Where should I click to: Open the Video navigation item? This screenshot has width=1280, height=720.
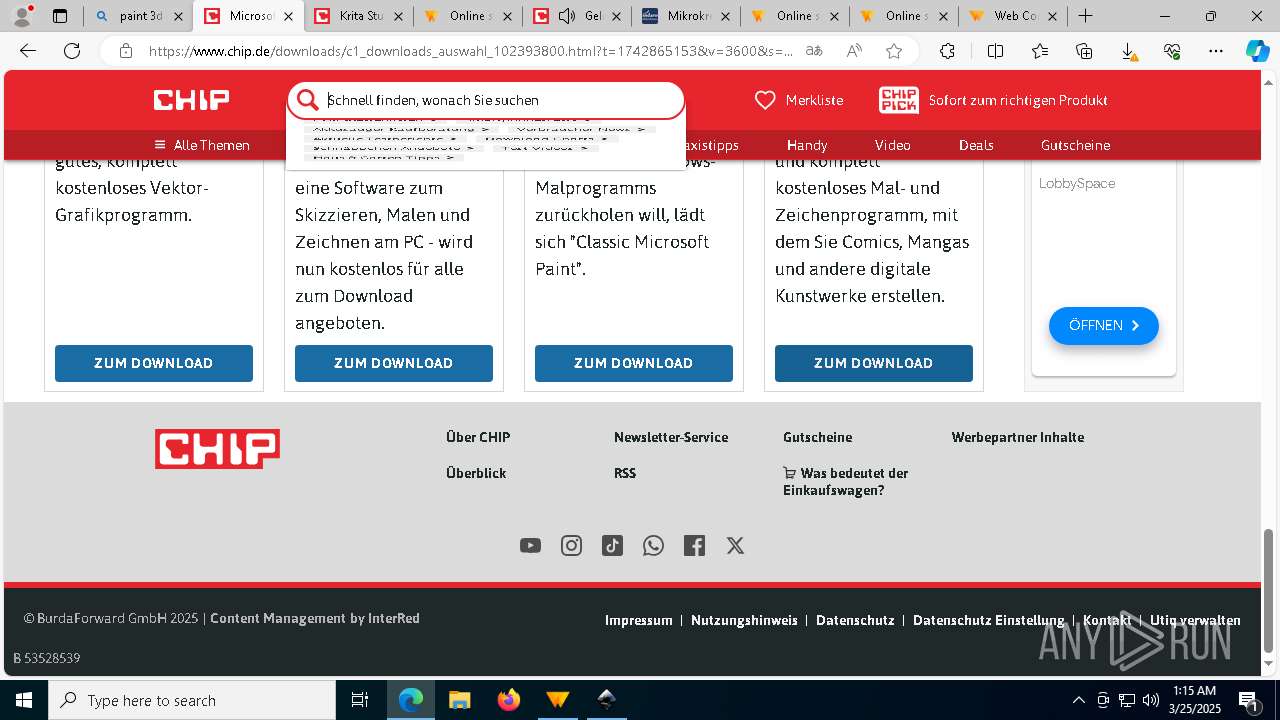coord(893,145)
